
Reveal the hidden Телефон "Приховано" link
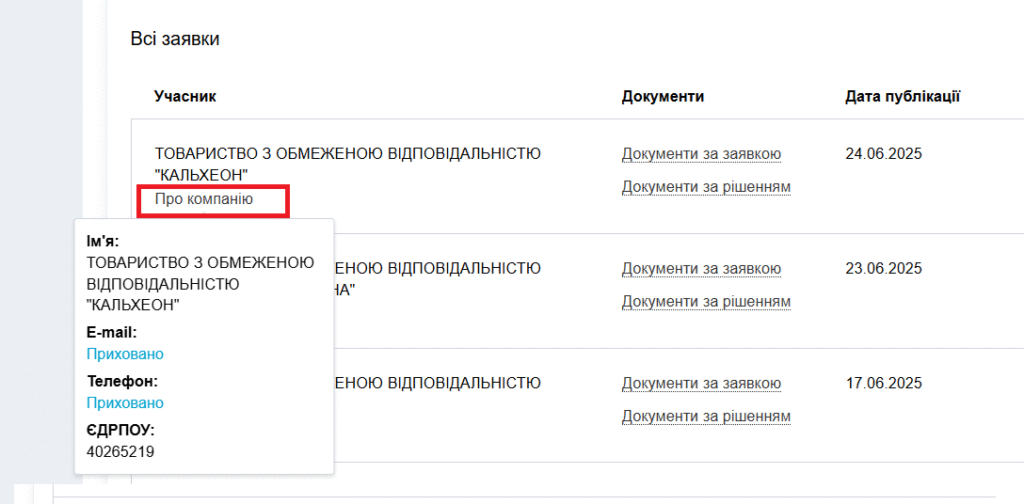pos(125,403)
